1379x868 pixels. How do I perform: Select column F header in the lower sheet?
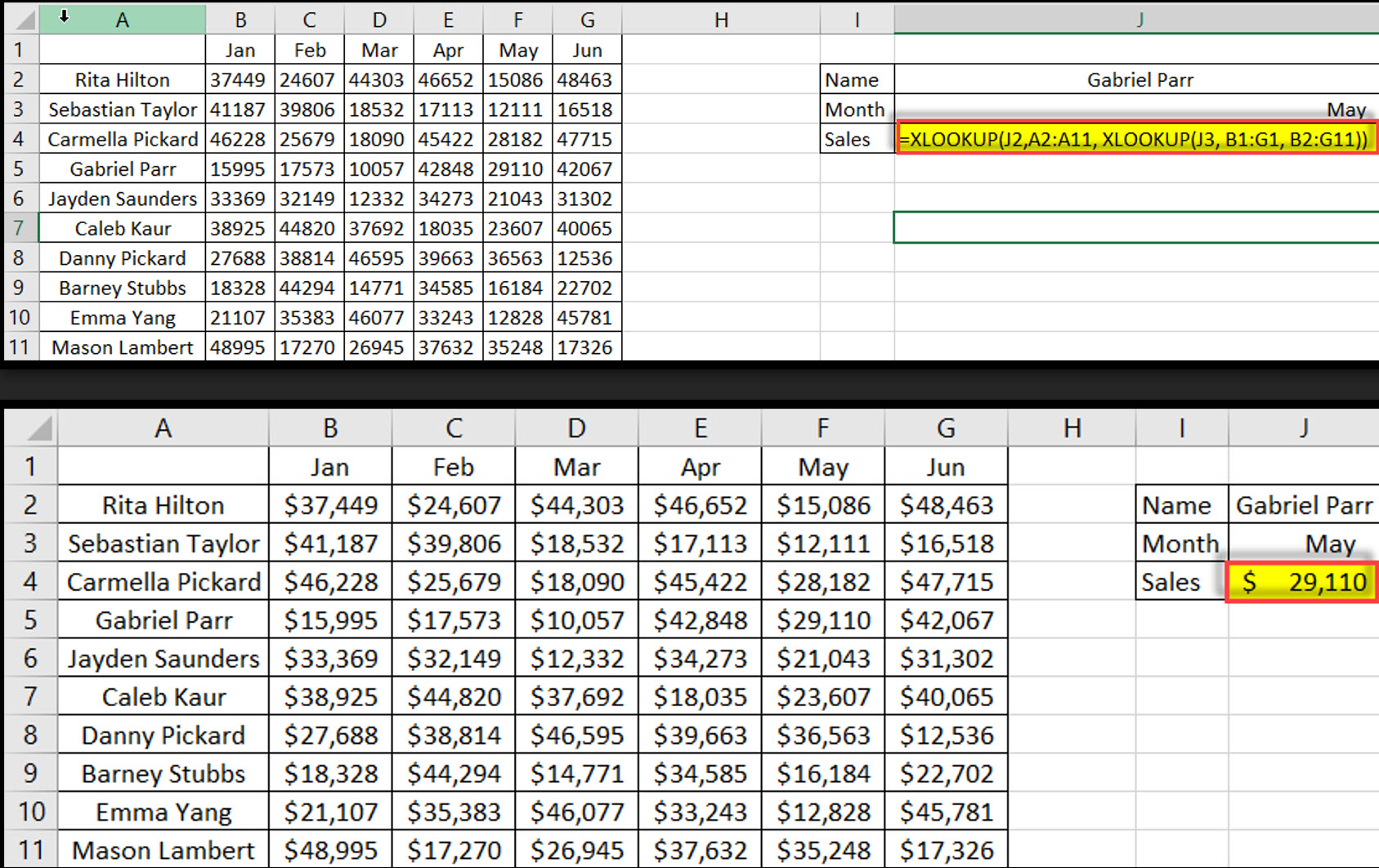click(823, 427)
